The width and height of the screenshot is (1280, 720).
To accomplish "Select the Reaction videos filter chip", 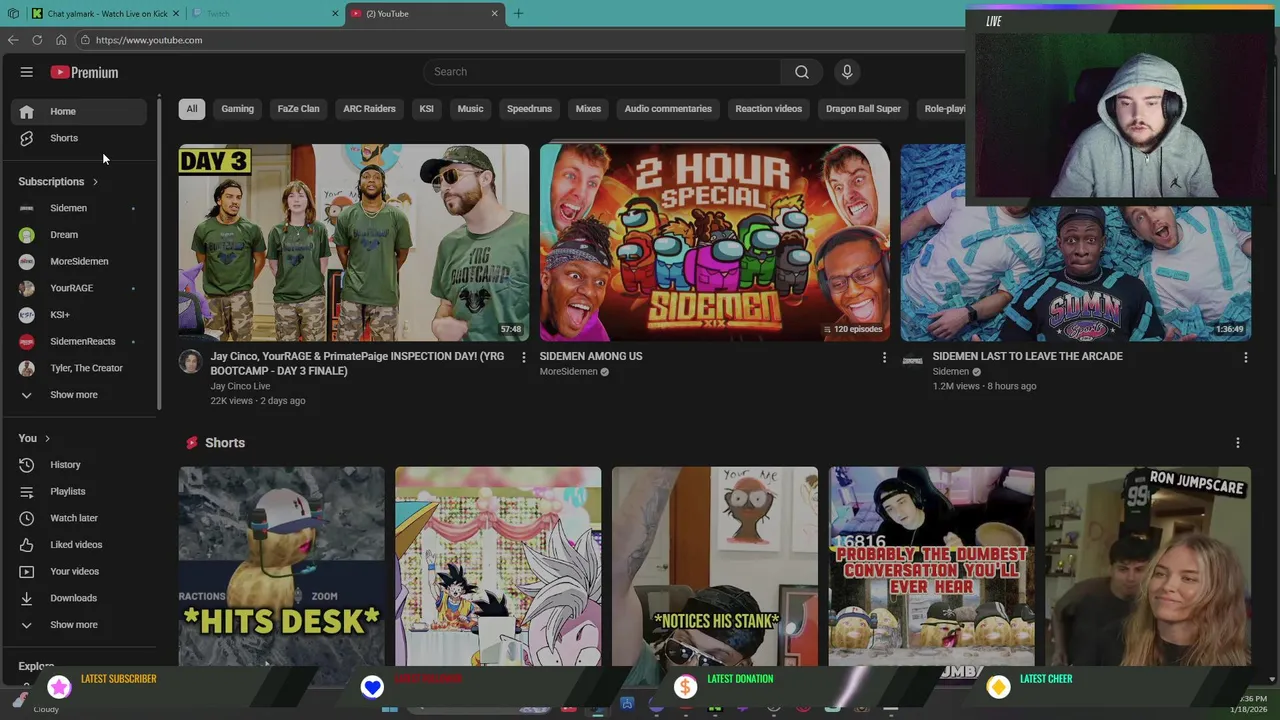I will (768, 109).
